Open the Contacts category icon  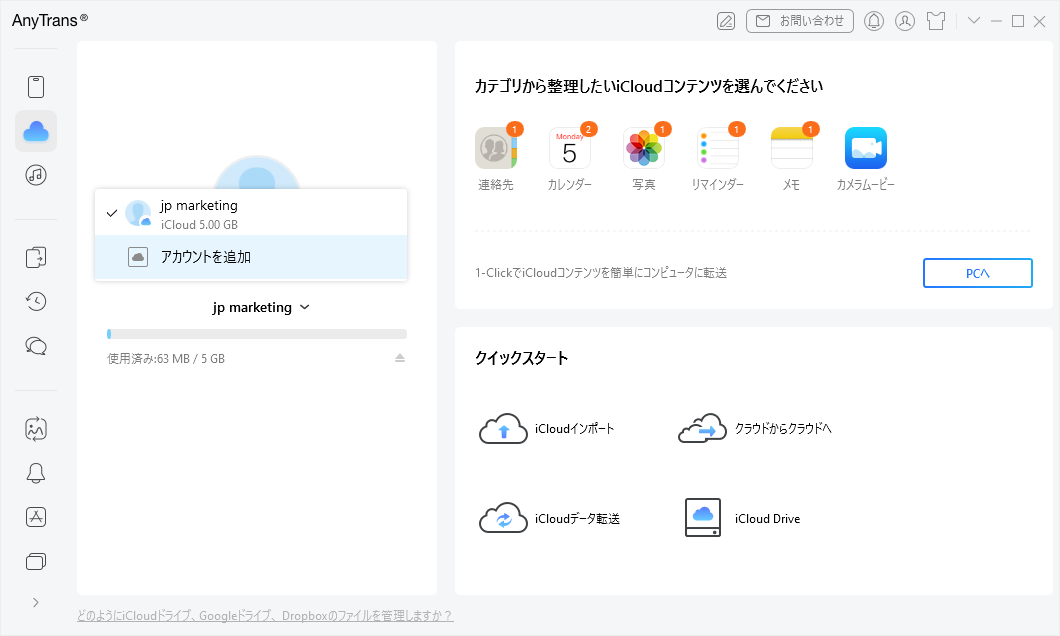pos(496,149)
